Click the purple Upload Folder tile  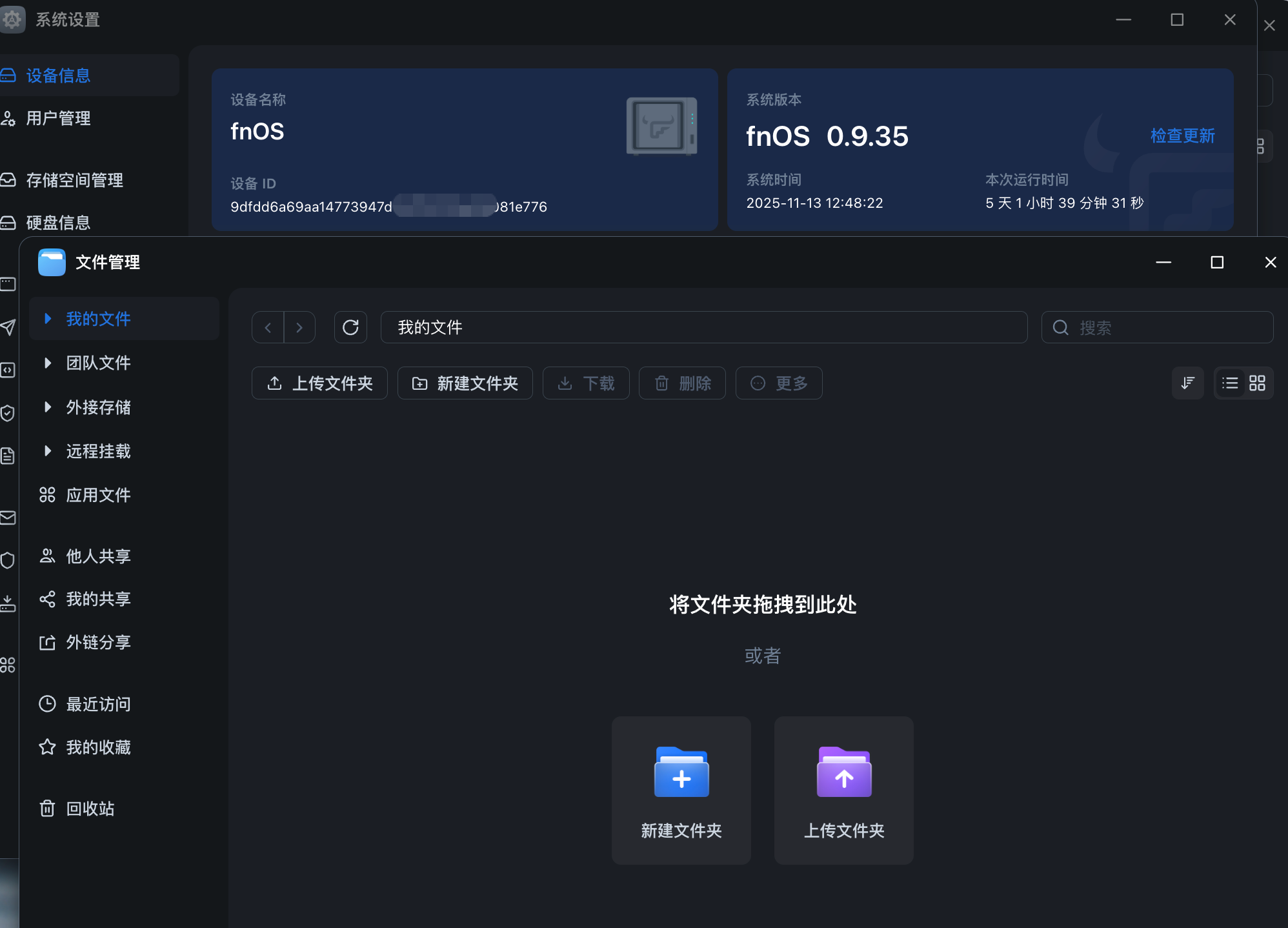click(x=843, y=790)
